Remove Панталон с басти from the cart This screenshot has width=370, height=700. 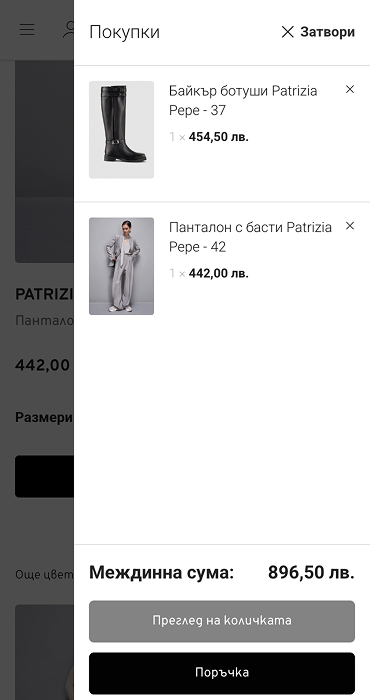(350, 226)
